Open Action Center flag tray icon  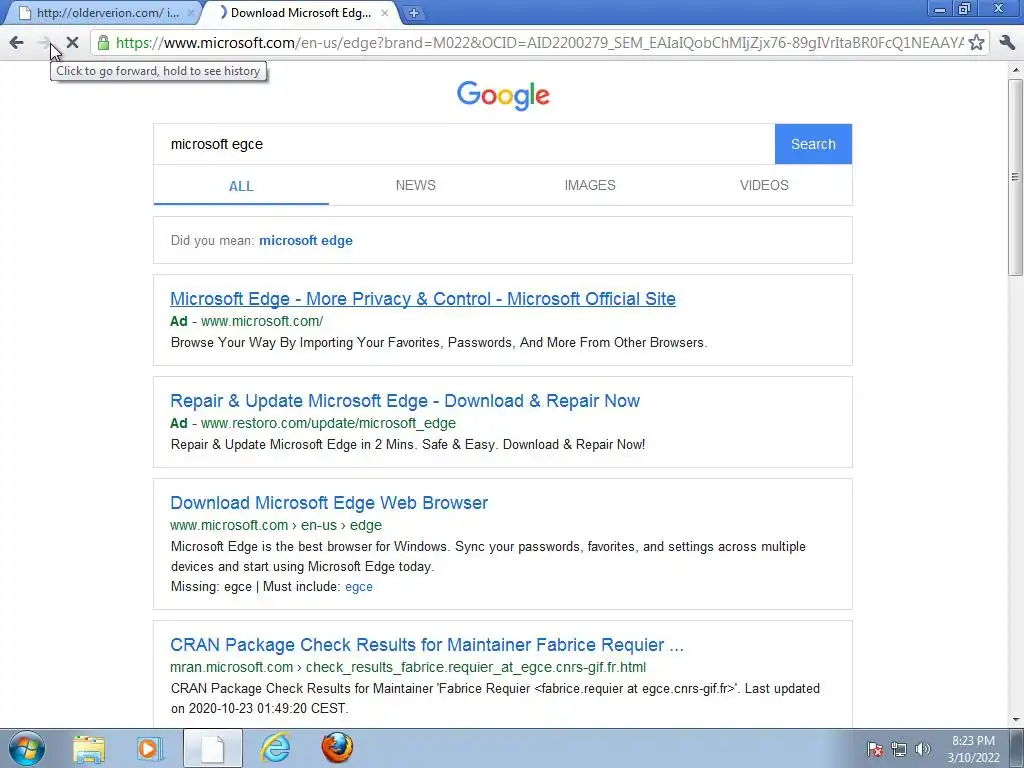coord(875,749)
